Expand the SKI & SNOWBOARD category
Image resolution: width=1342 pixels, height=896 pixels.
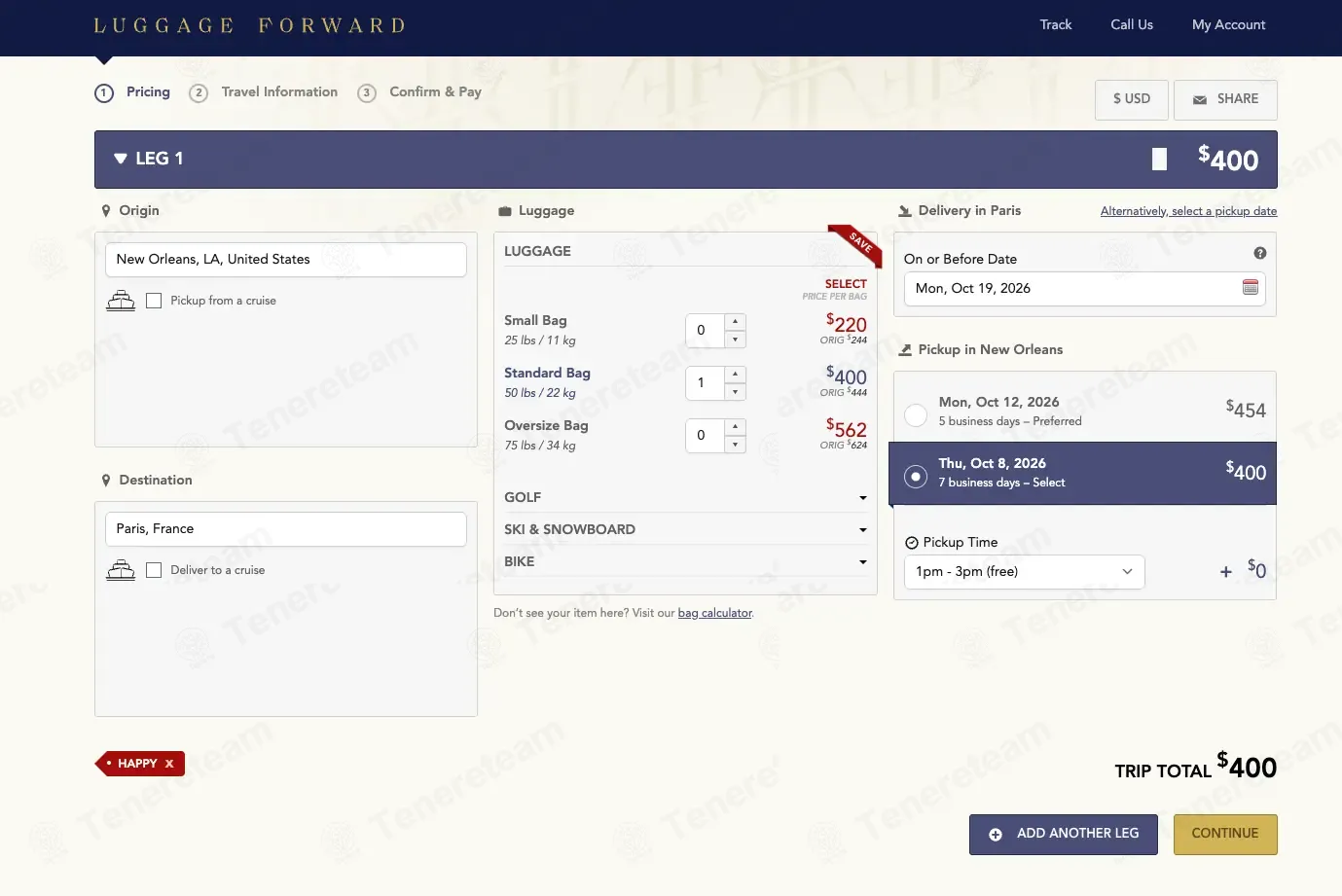pos(685,529)
